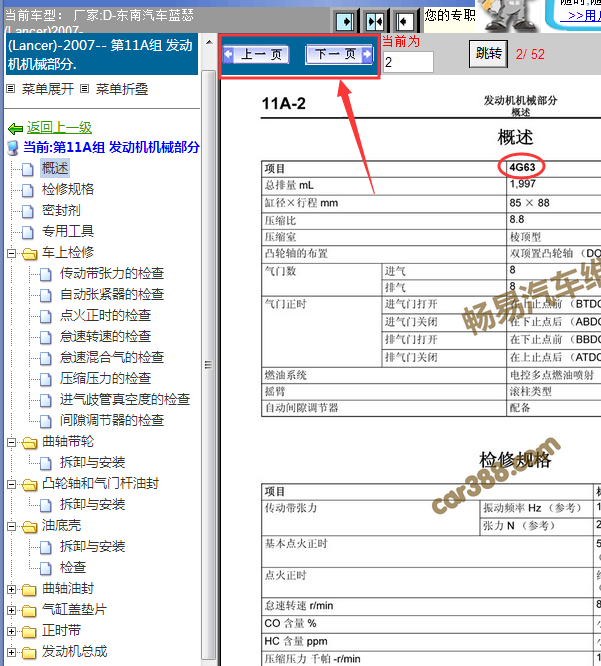The width and height of the screenshot is (601, 666).
Task: Expand the 正时带 folder
Action: [11, 632]
